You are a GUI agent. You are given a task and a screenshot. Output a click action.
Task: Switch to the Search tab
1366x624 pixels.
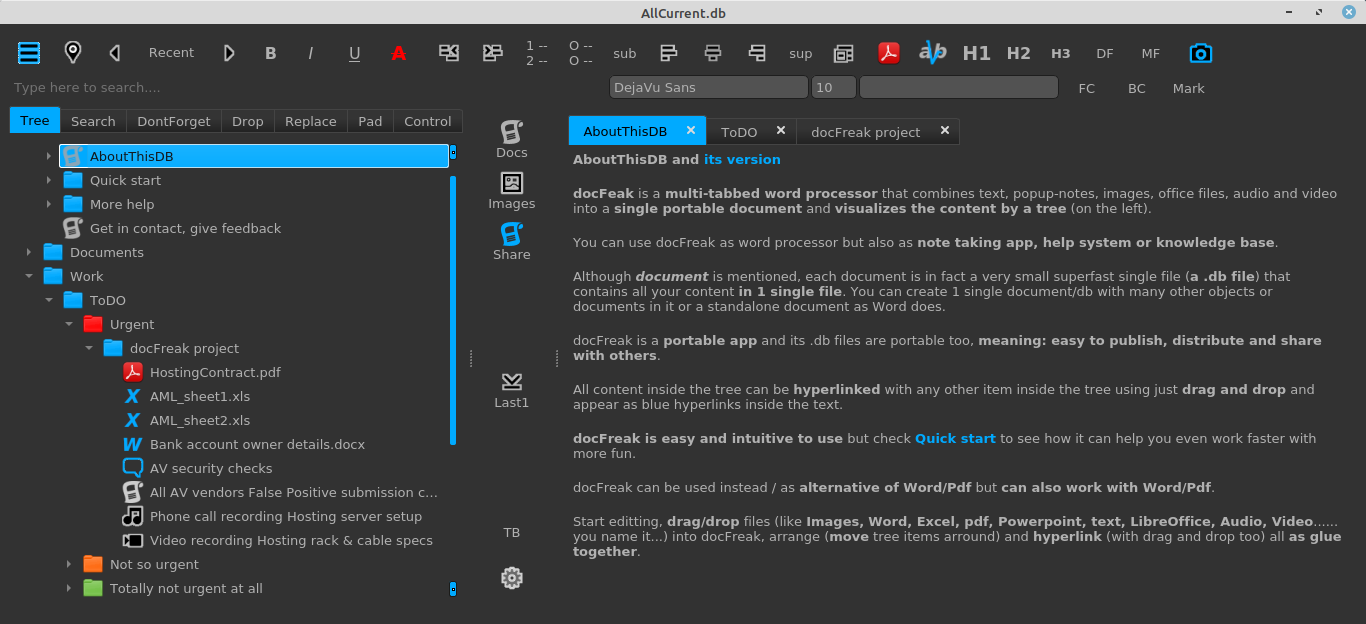pyautogui.click(x=93, y=121)
